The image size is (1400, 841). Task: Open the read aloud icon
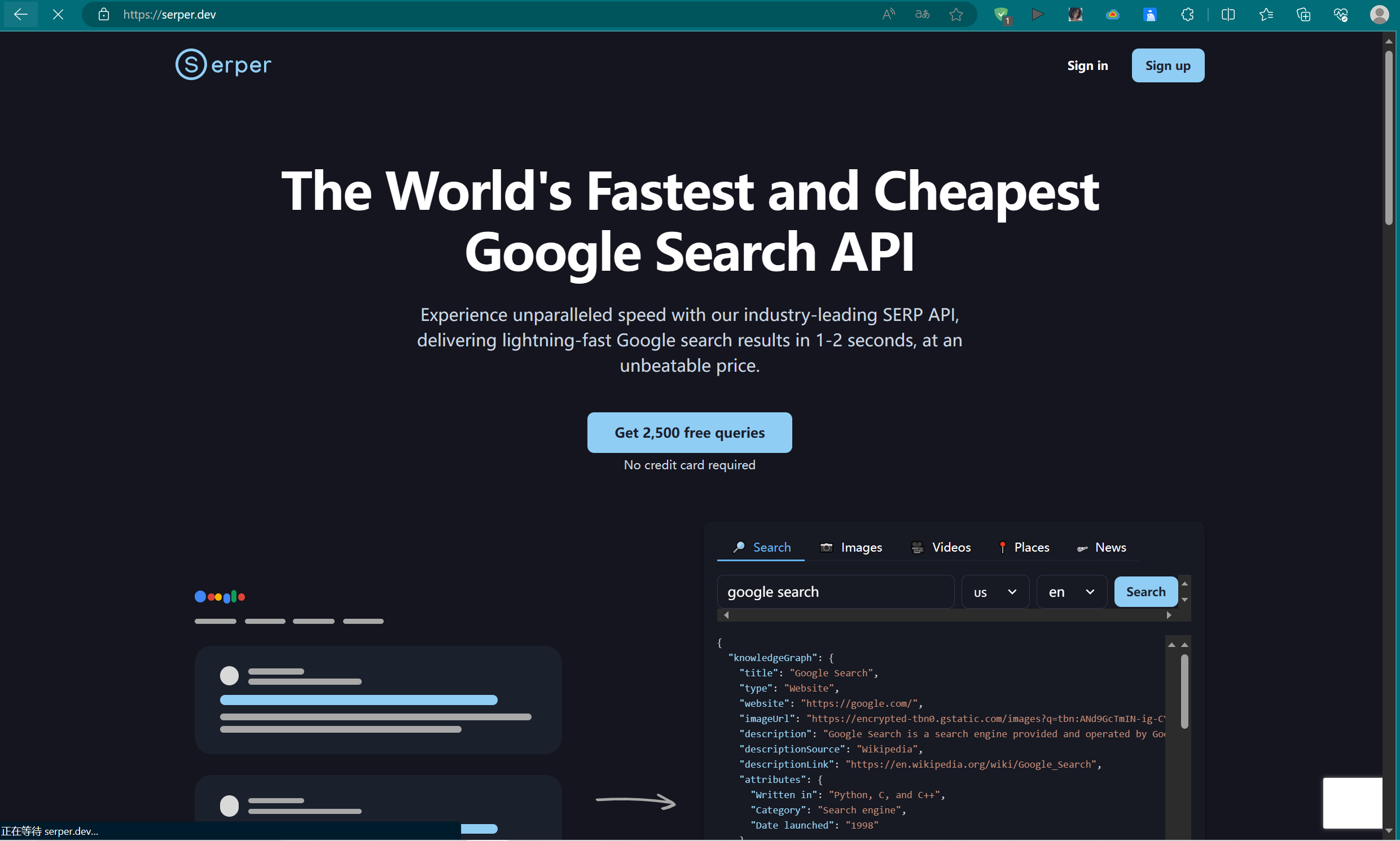click(888, 14)
